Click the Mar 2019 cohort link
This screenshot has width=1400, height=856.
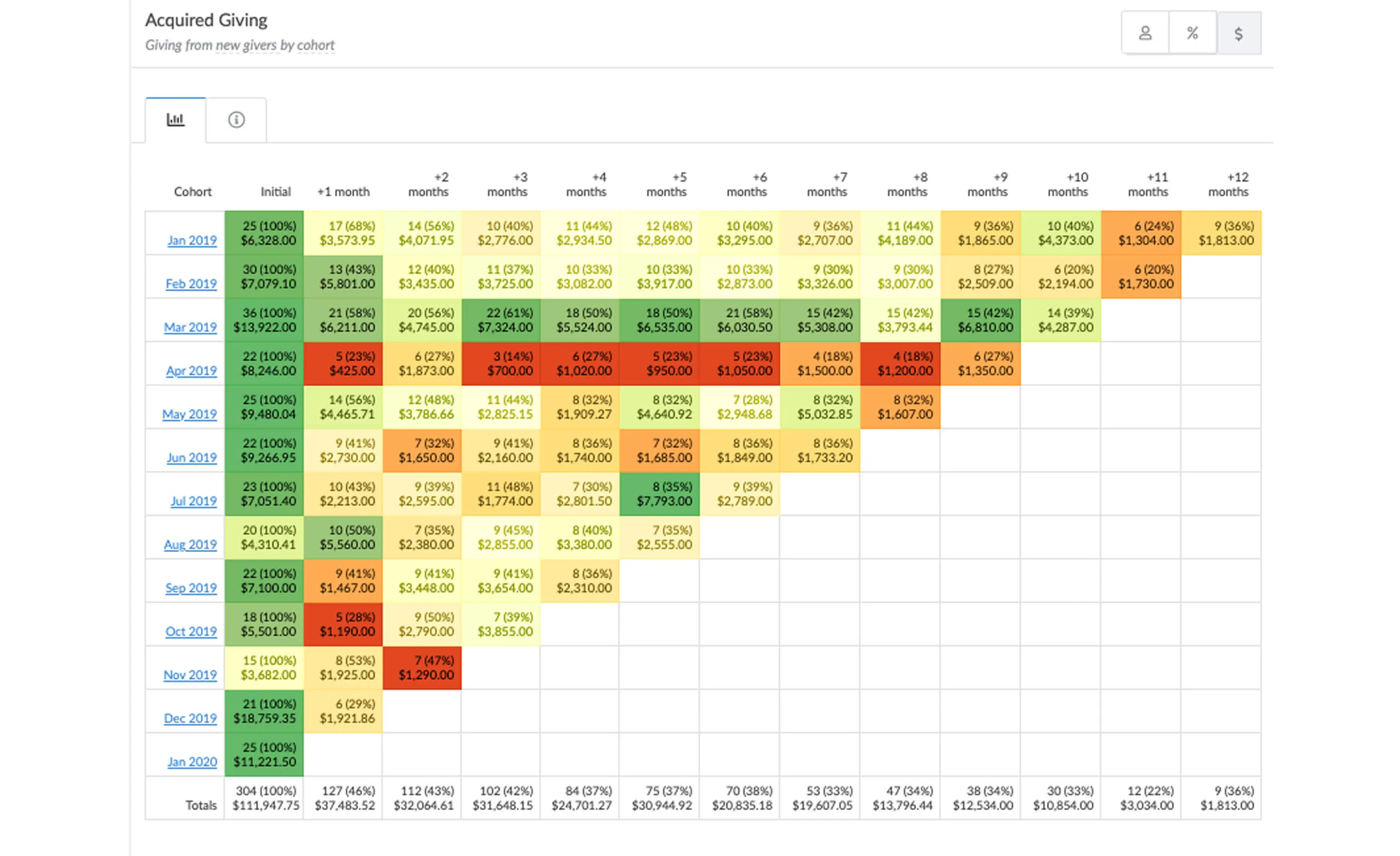[x=191, y=327]
